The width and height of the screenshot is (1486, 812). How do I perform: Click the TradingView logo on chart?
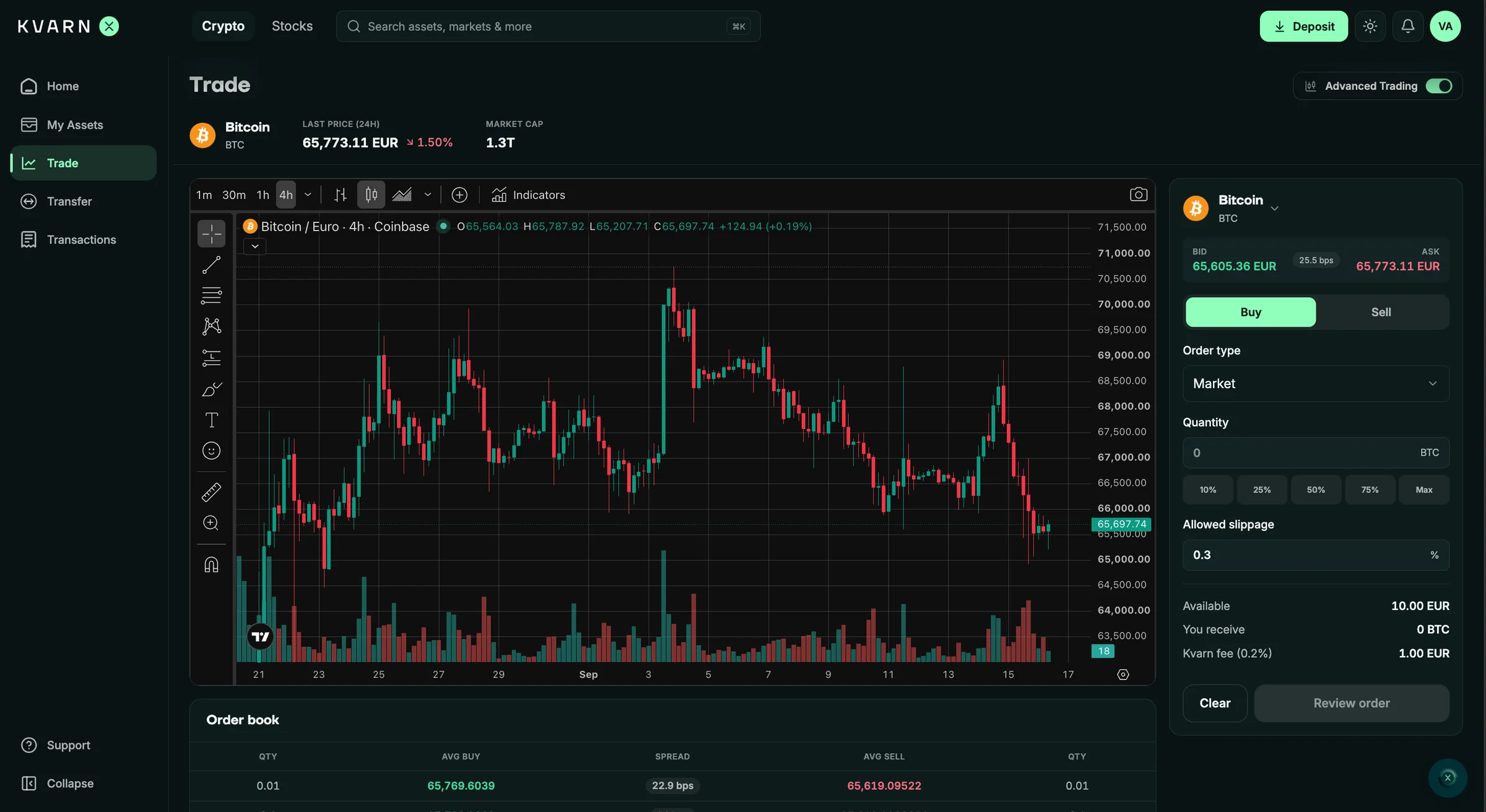260,636
